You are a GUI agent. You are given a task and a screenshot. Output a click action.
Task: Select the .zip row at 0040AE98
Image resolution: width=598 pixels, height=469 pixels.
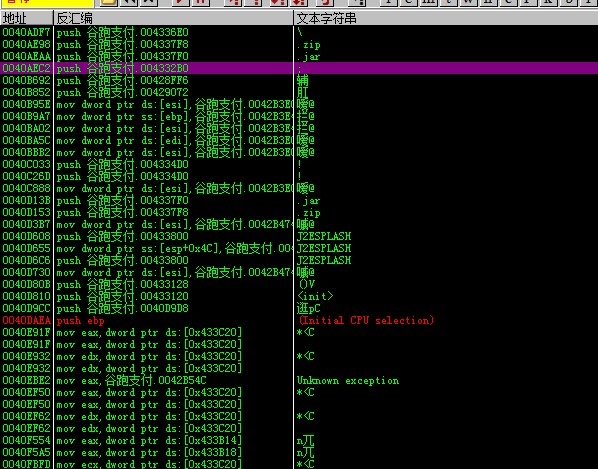299,44
